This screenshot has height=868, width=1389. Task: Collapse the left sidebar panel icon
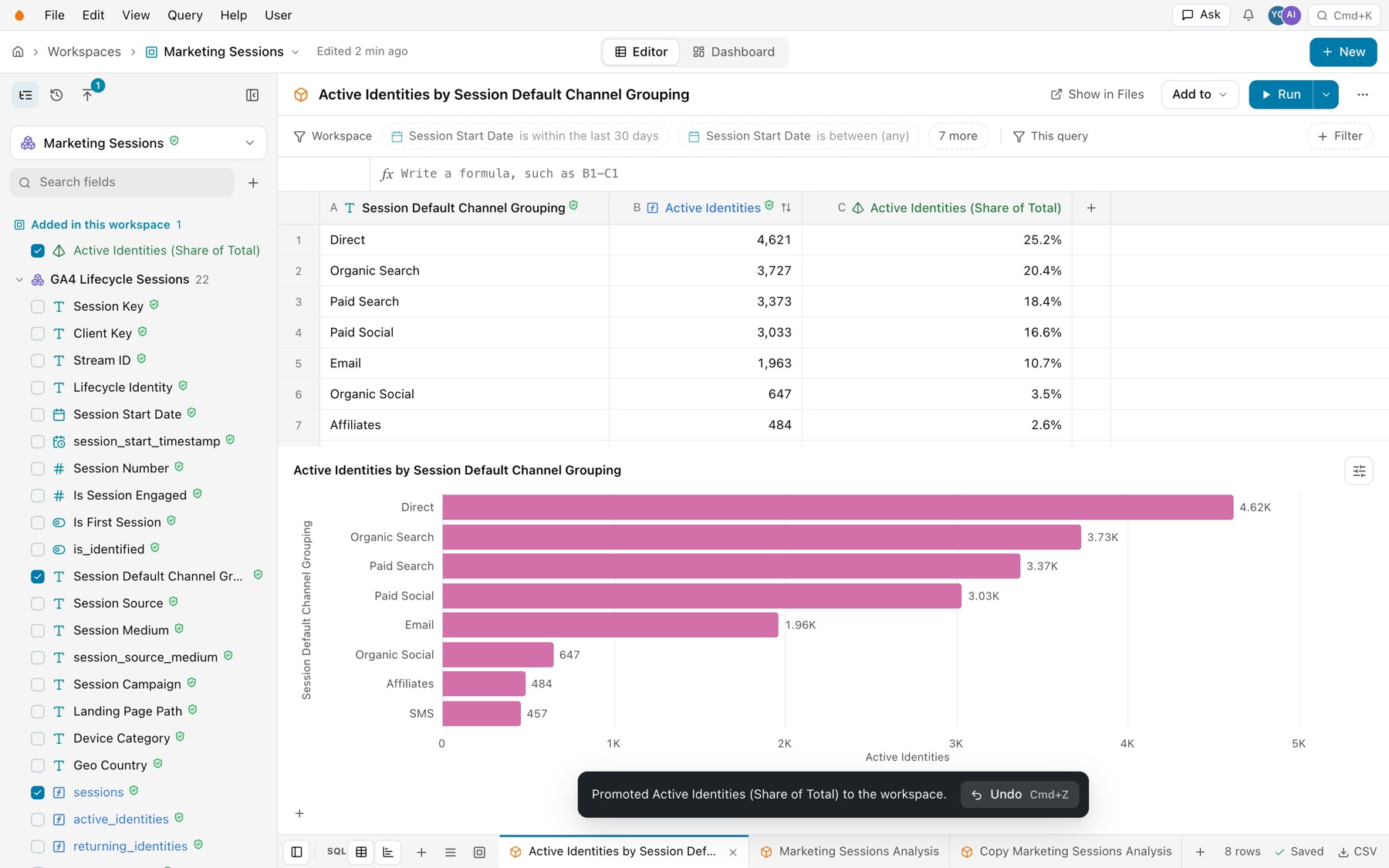pyautogui.click(x=252, y=95)
